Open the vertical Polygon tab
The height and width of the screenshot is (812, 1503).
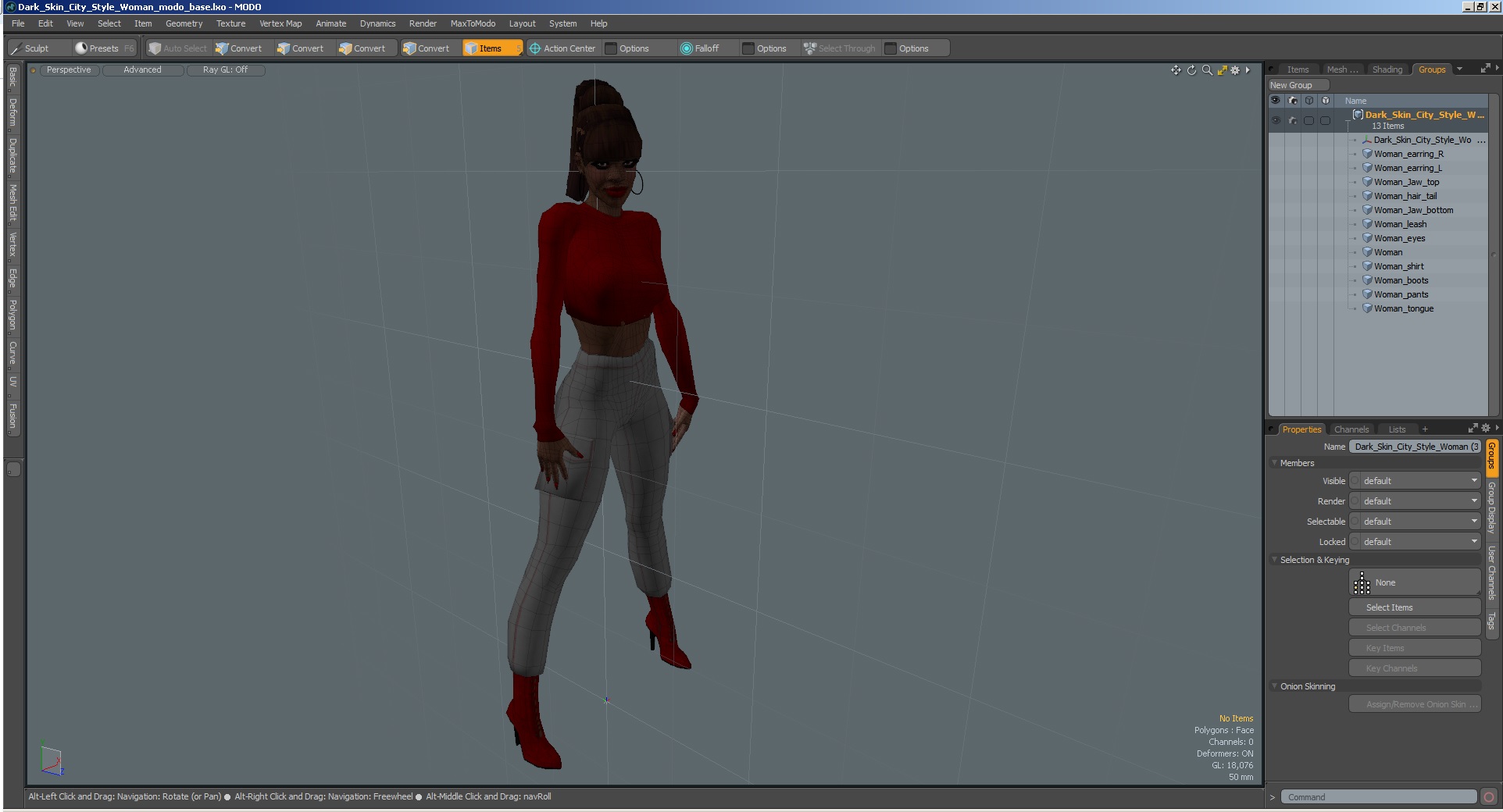click(x=12, y=315)
